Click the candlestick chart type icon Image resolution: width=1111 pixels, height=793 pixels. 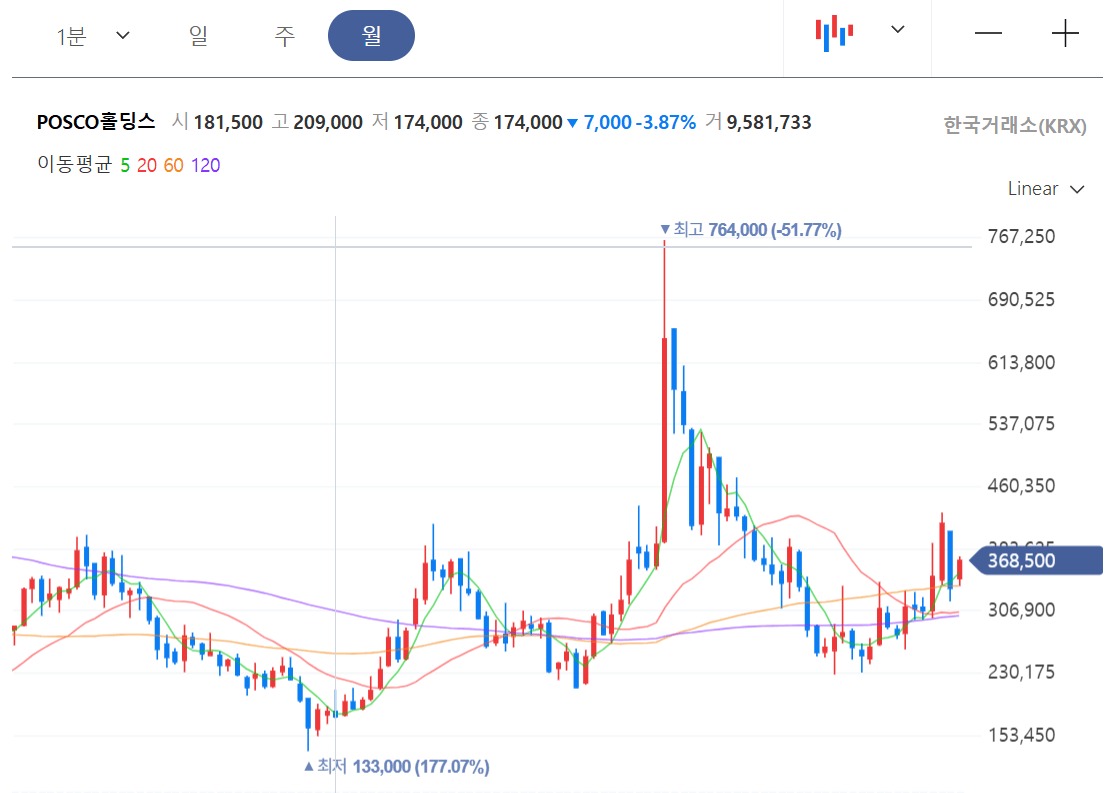click(x=834, y=33)
